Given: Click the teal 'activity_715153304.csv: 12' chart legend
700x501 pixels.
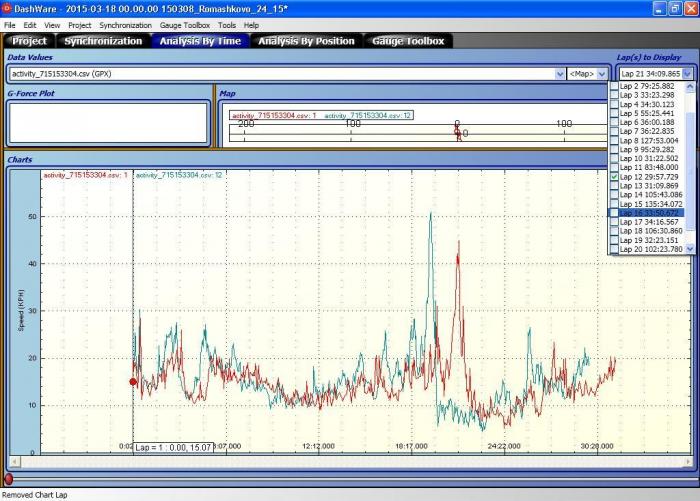Looking at the screenshot, I should (x=179, y=175).
